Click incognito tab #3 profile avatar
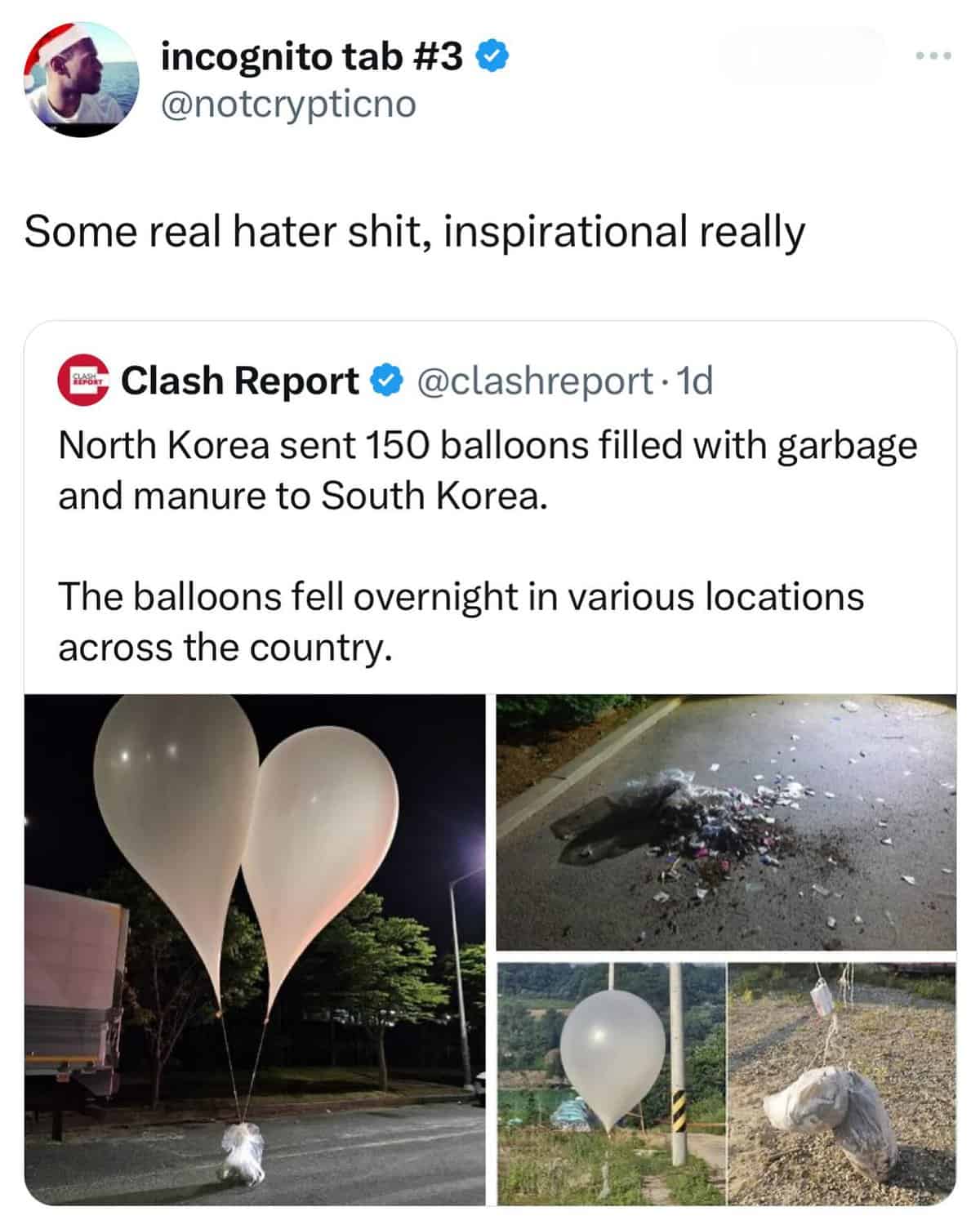980x1225 pixels. (x=82, y=79)
